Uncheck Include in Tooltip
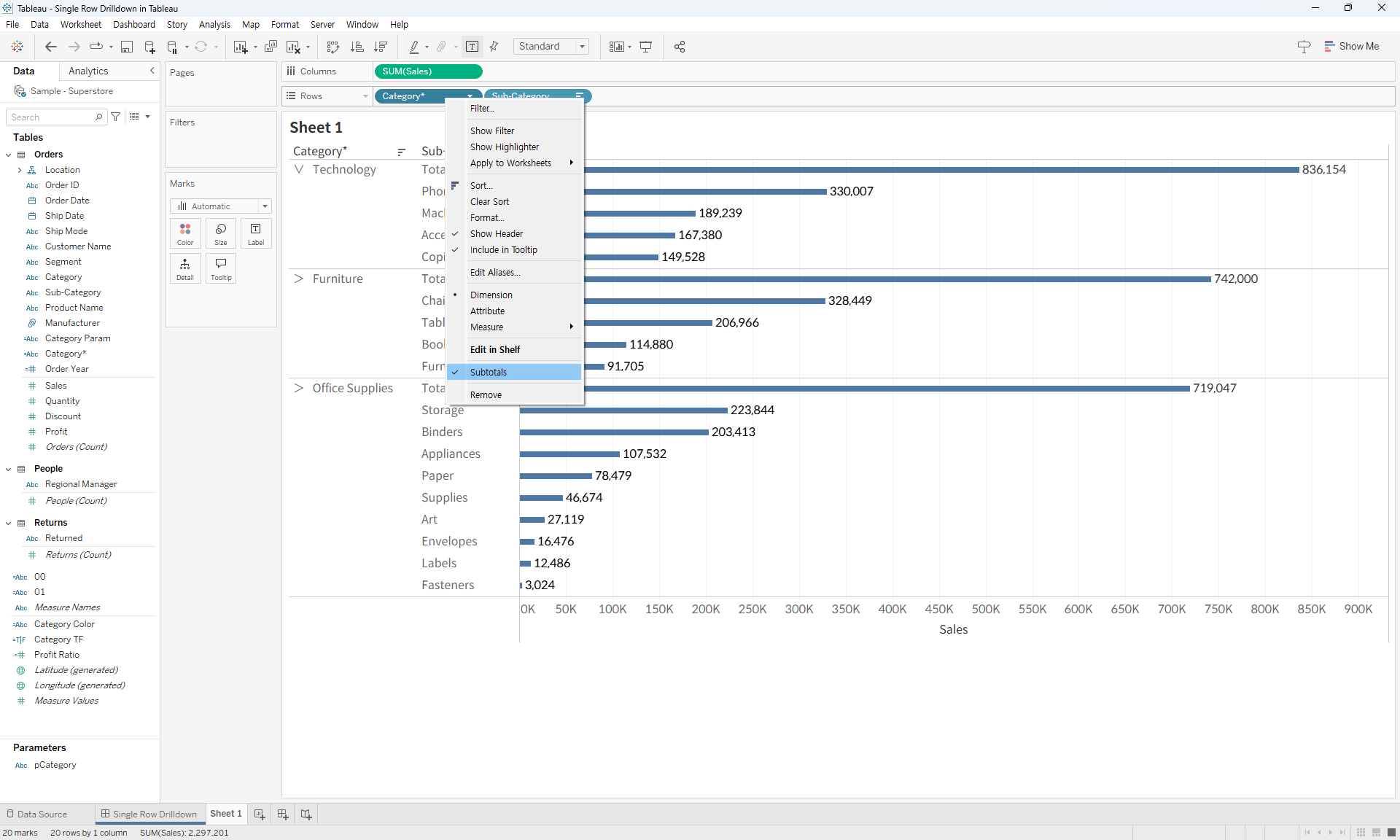The height and width of the screenshot is (840, 1400). pos(502,249)
